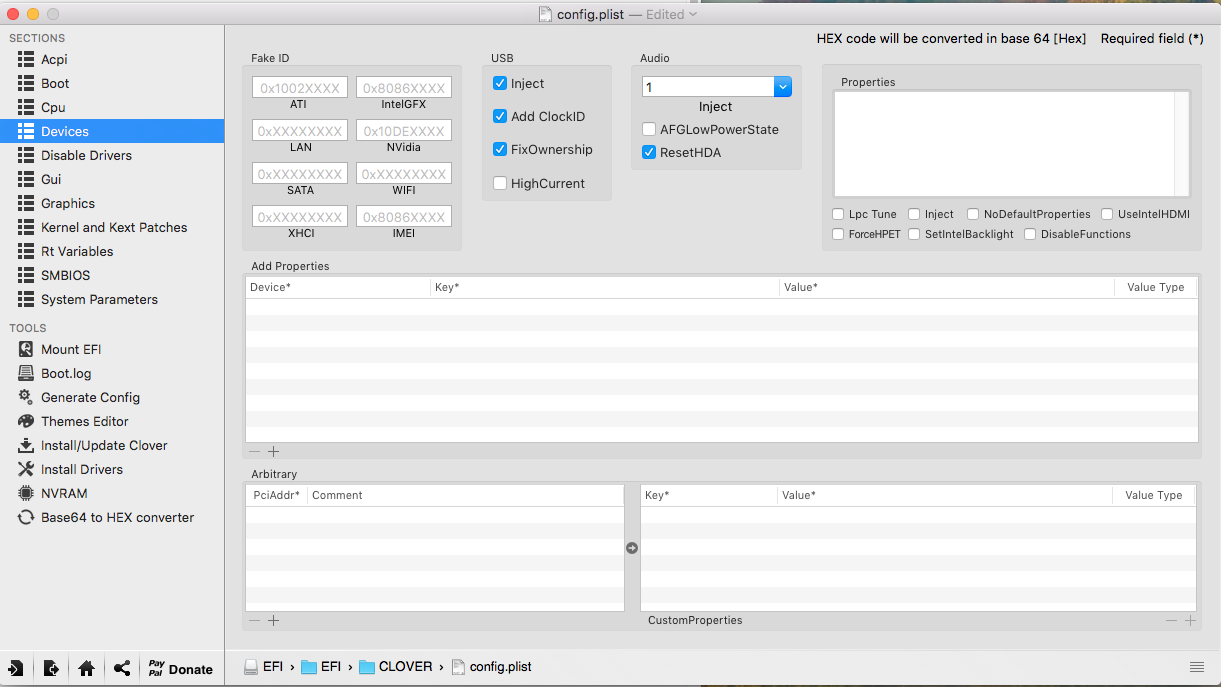Uncheck the USB Inject checkbox

[500, 83]
